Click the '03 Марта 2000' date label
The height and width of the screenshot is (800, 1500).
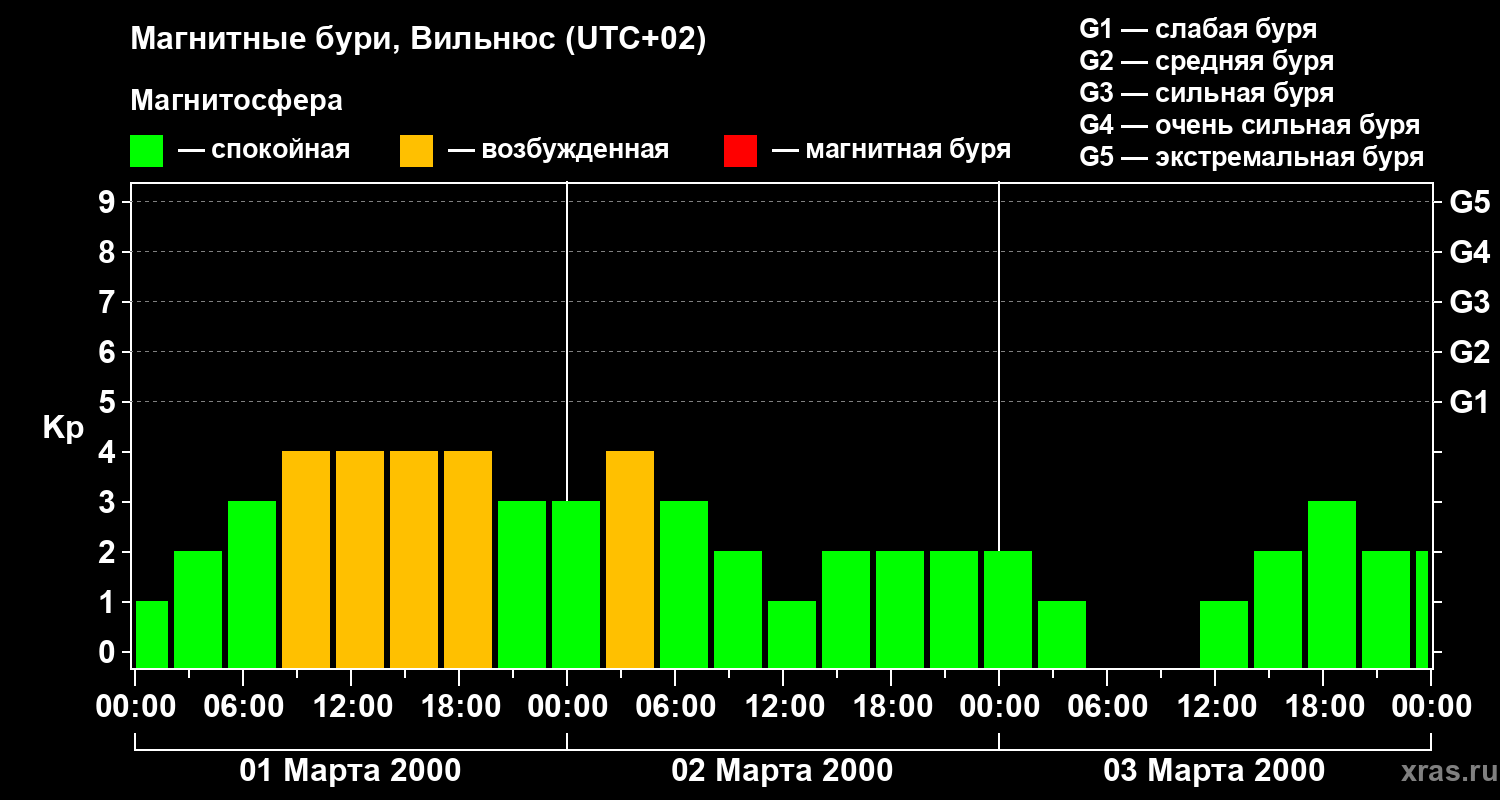tap(1214, 770)
